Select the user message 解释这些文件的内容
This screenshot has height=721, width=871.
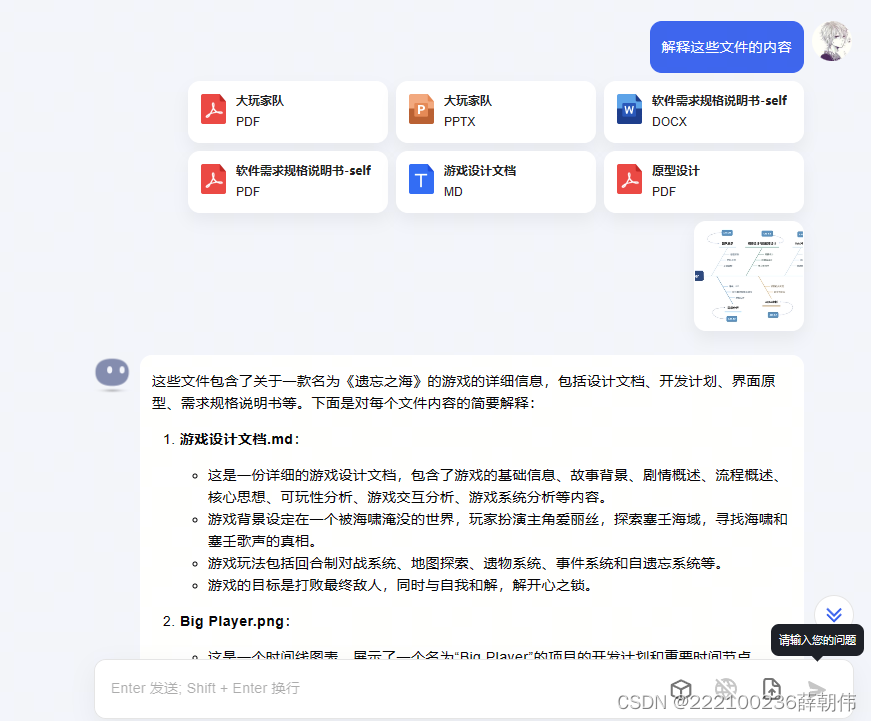726,47
